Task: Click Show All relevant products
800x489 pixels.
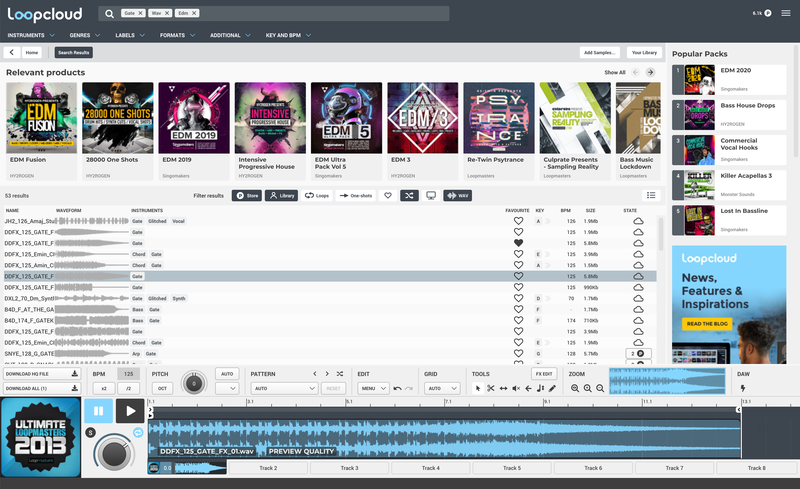Action: [615, 72]
